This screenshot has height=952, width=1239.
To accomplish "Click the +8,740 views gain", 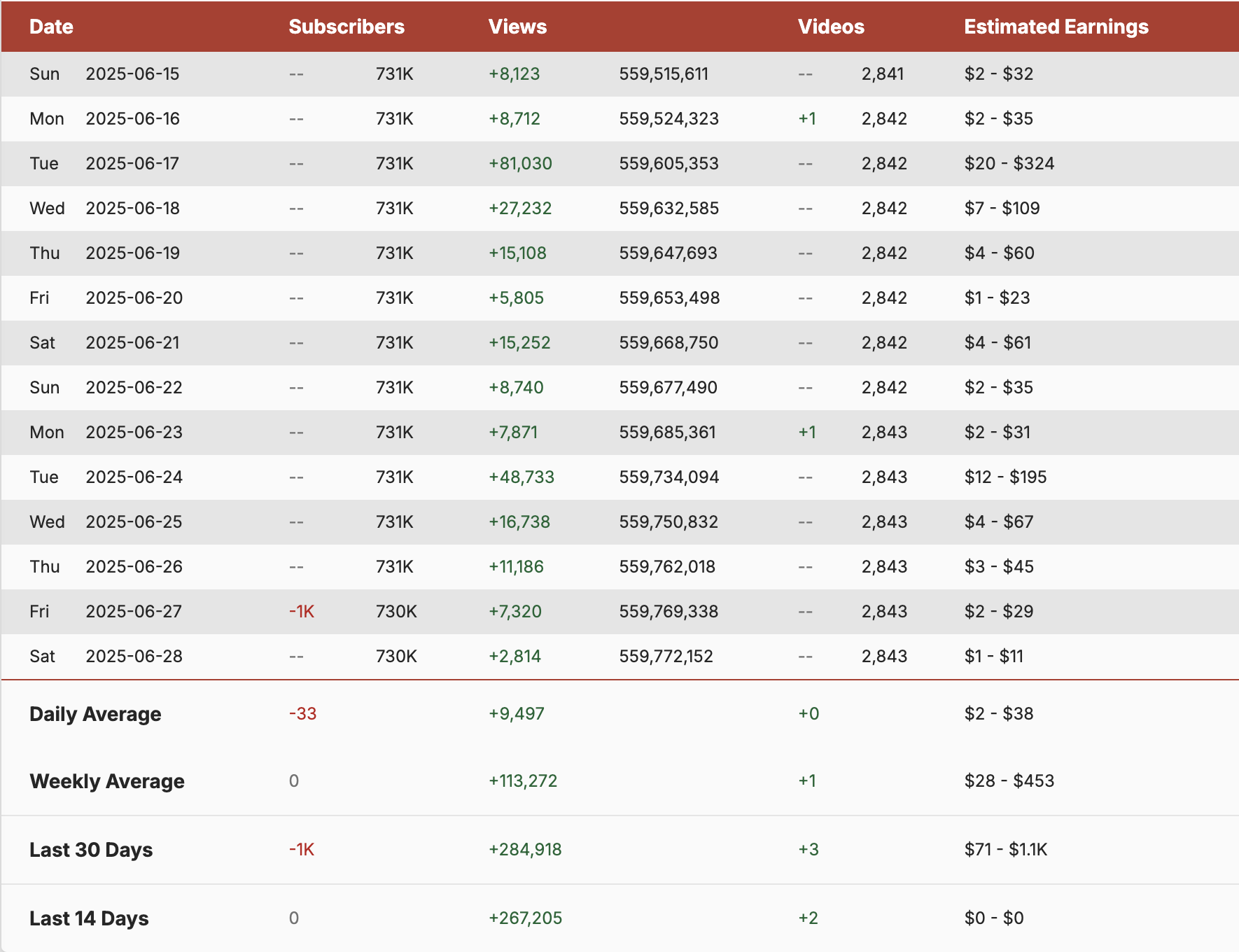I will pyautogui.click(x=516, y=388).
